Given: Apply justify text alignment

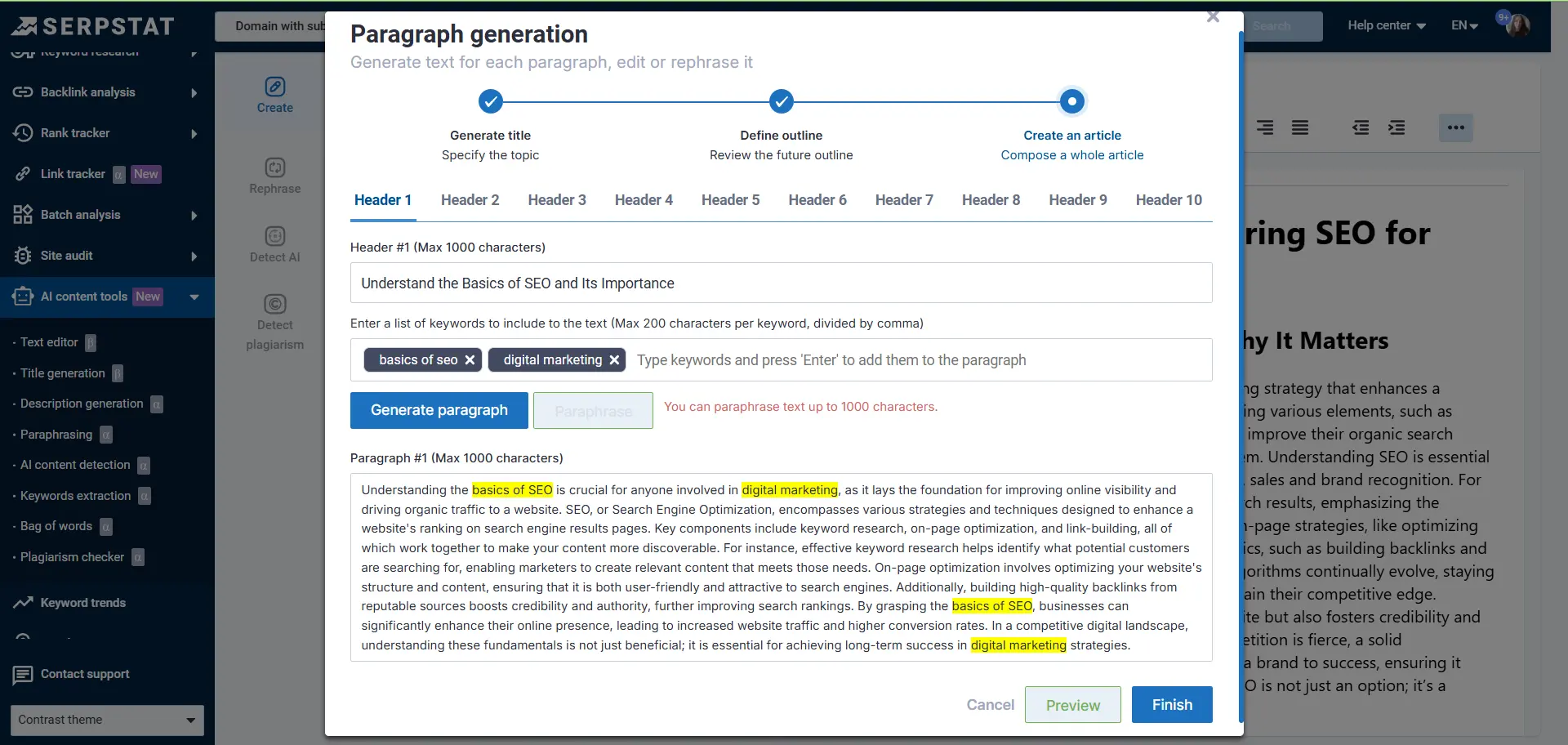Looking at the screenshot, I should pos(1299,127).
